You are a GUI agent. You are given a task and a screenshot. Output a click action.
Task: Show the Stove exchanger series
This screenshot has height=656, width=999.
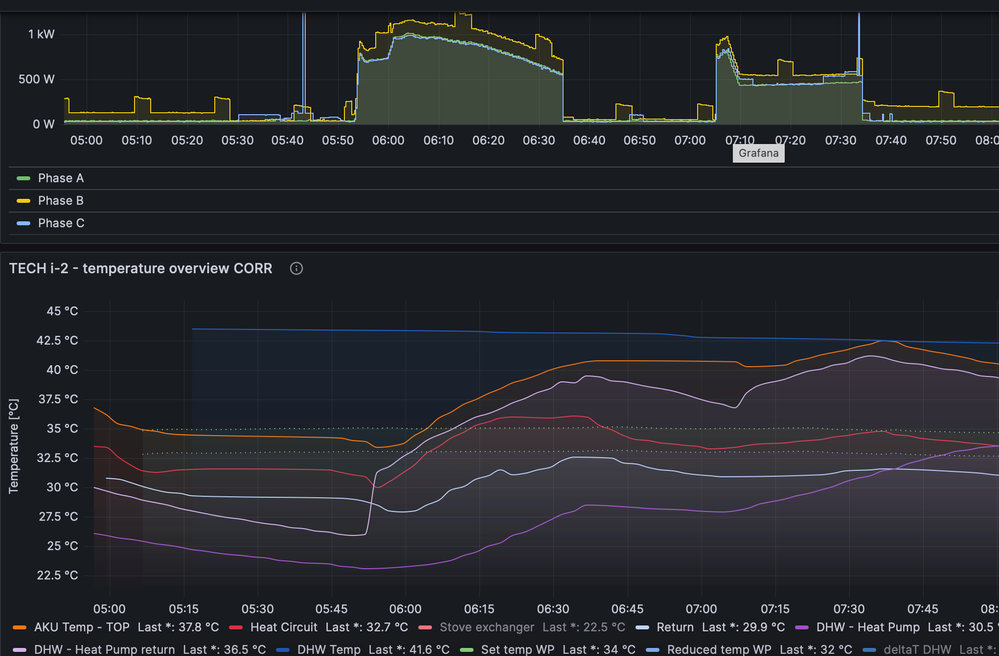[x=489, y=627]
